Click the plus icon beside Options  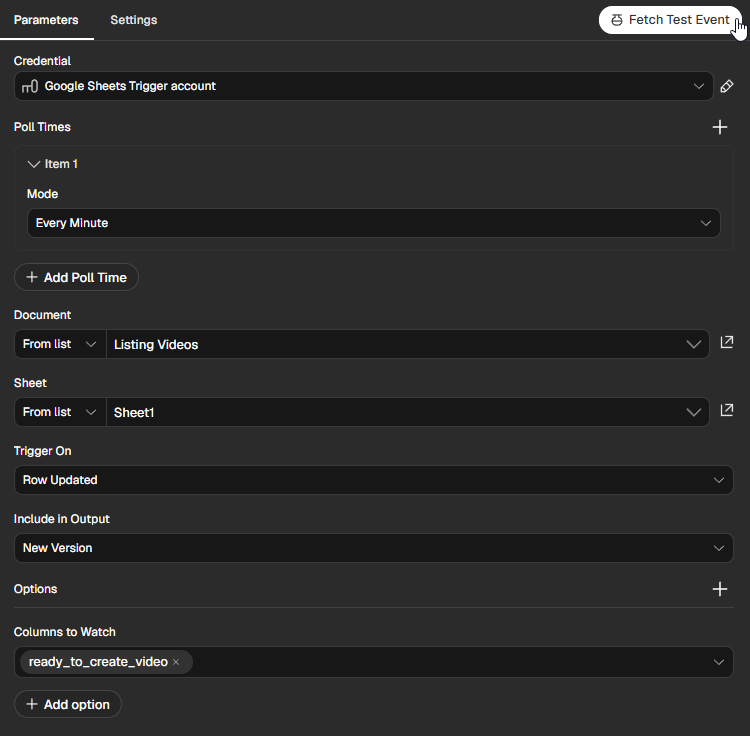tap(720, 589)
